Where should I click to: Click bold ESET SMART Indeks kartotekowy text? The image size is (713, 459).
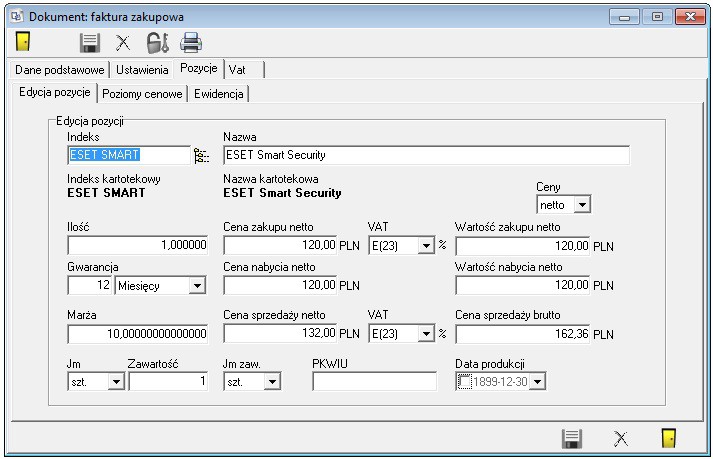tap(106, 193)
